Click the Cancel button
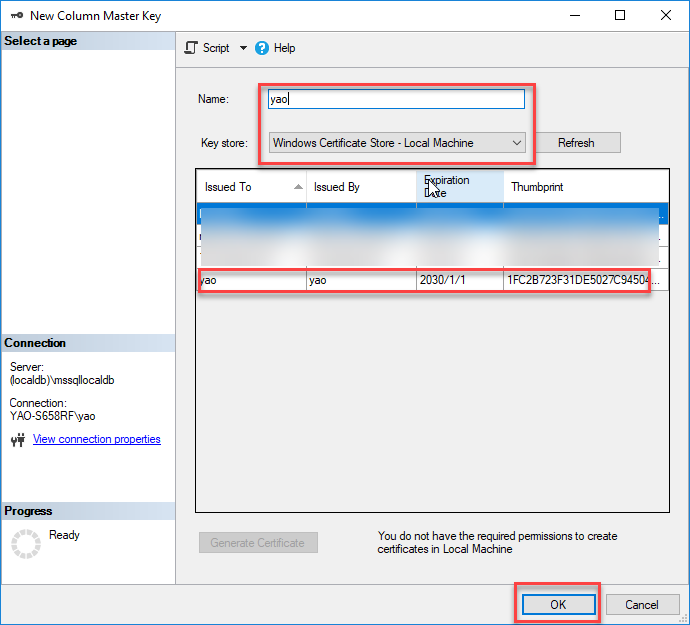This screenshot has width=690, height=625. [642, 604]
